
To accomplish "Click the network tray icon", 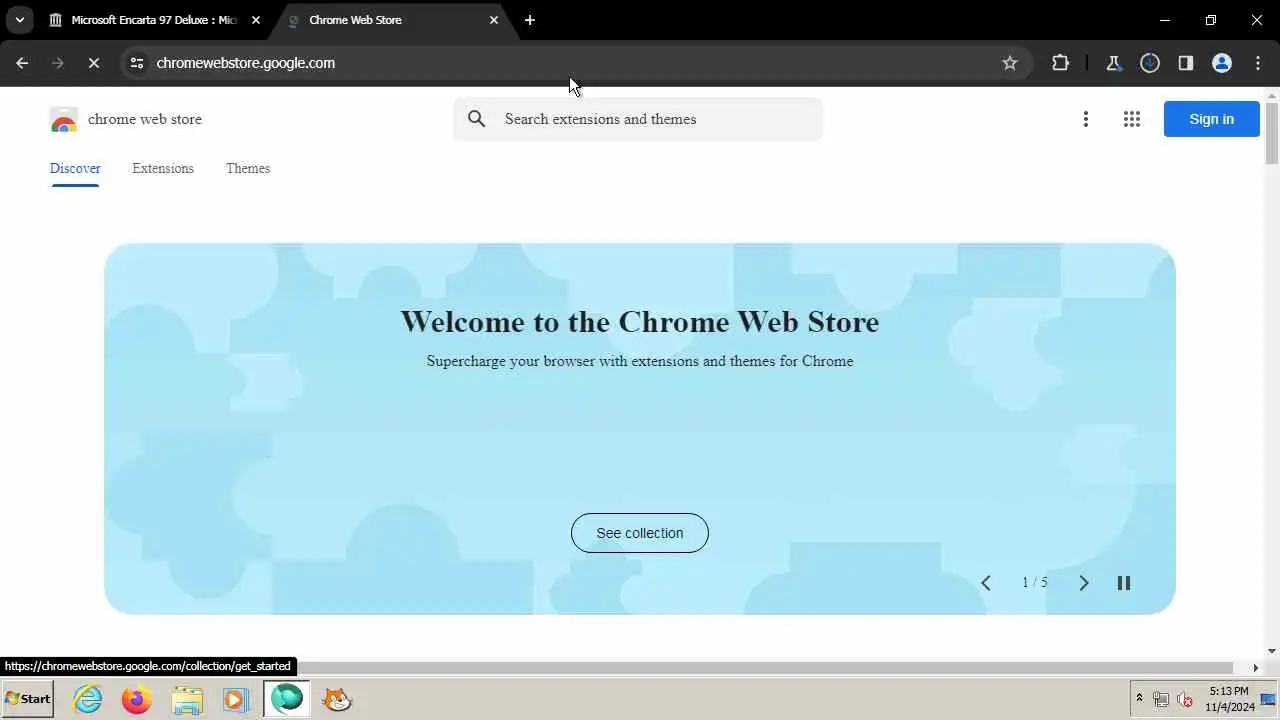I will 1161,699.
